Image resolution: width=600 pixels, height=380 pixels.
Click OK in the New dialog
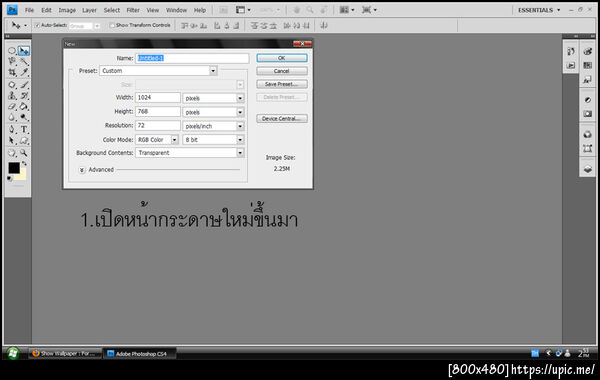click(282, 58)
